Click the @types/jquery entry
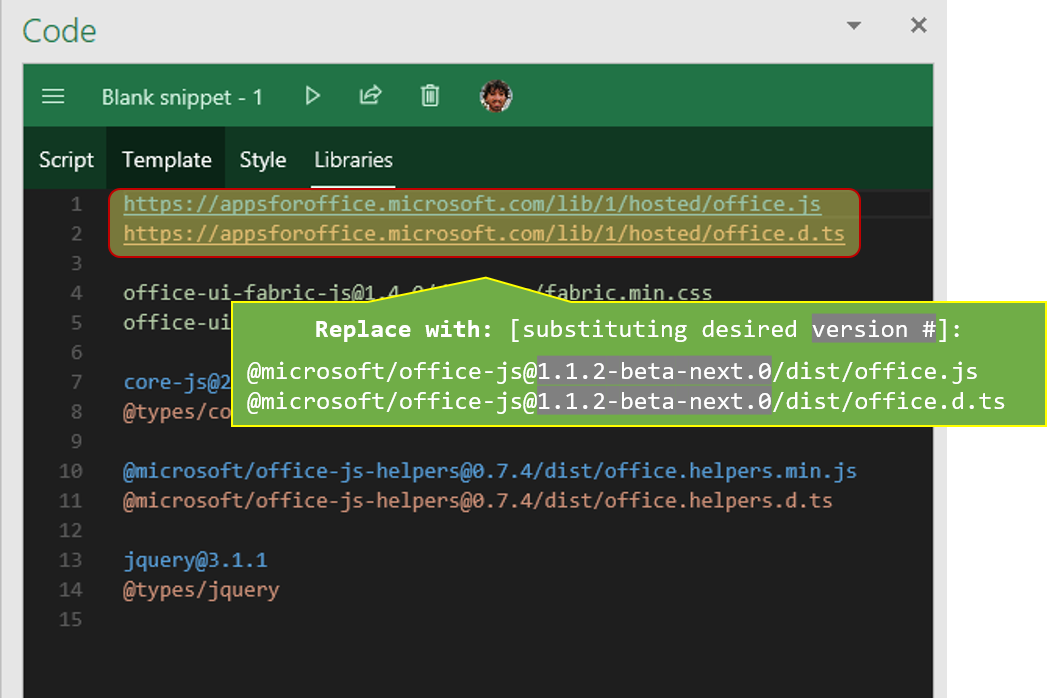The width and height of the screenshot is (1047, 698). [201, 590]
